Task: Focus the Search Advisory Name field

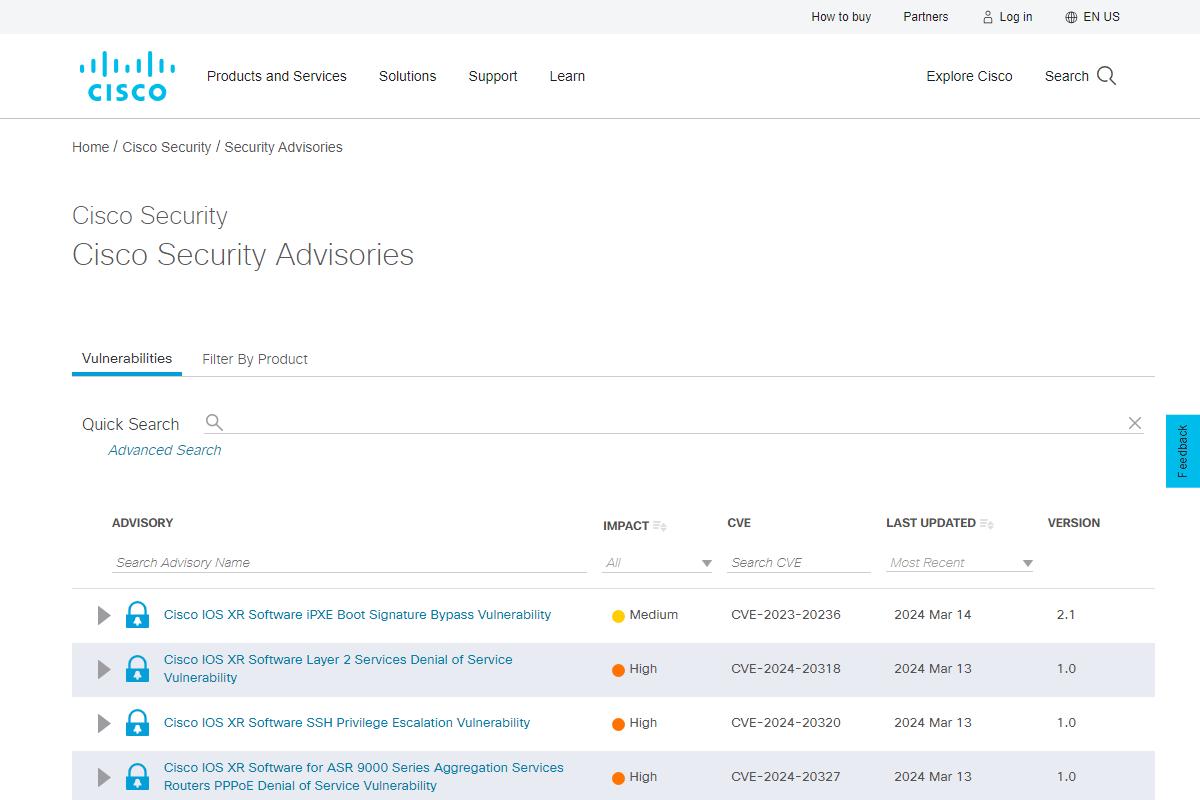Action: pos(349,563)
